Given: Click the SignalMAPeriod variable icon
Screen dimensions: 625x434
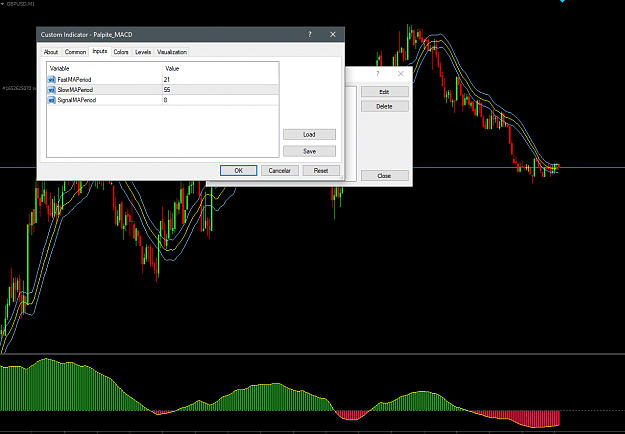Looking at the screenshot, I should pos(51,100).
